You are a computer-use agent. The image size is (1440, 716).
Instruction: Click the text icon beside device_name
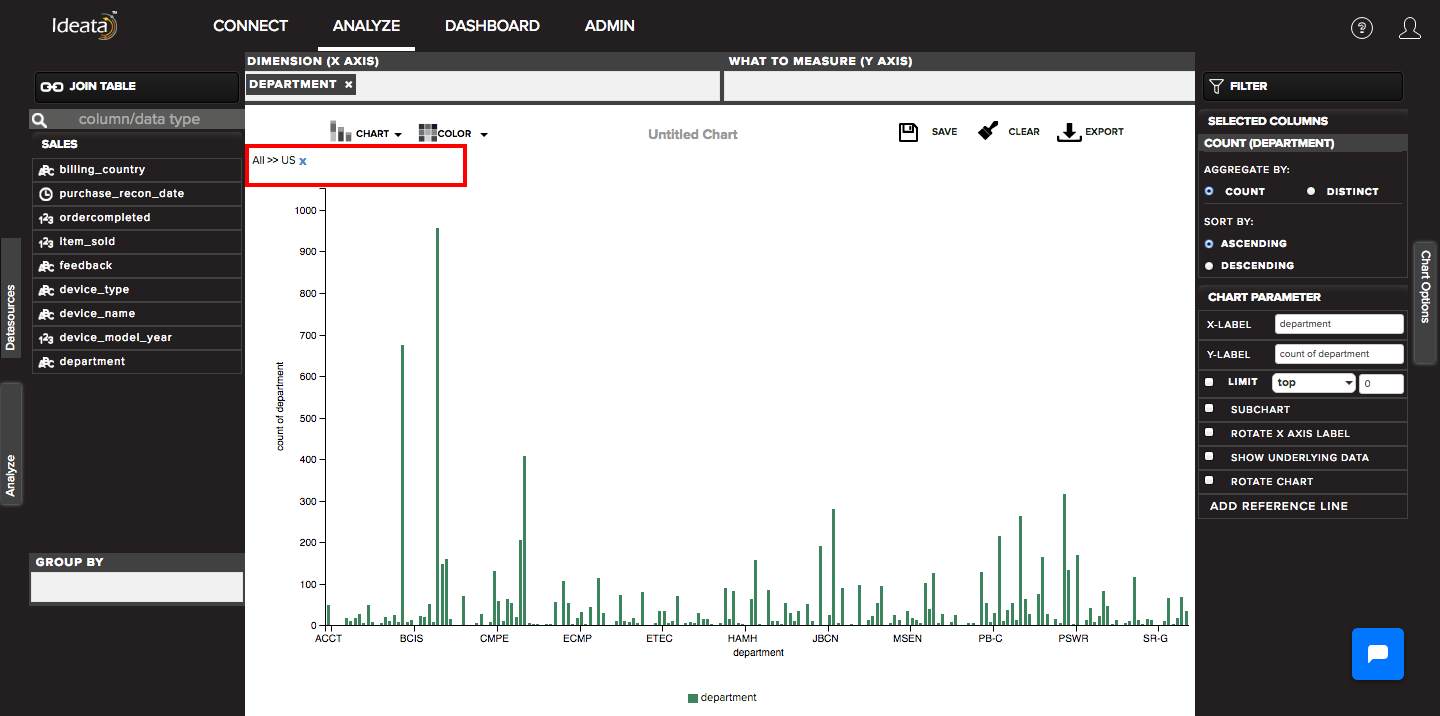(46, 314)
